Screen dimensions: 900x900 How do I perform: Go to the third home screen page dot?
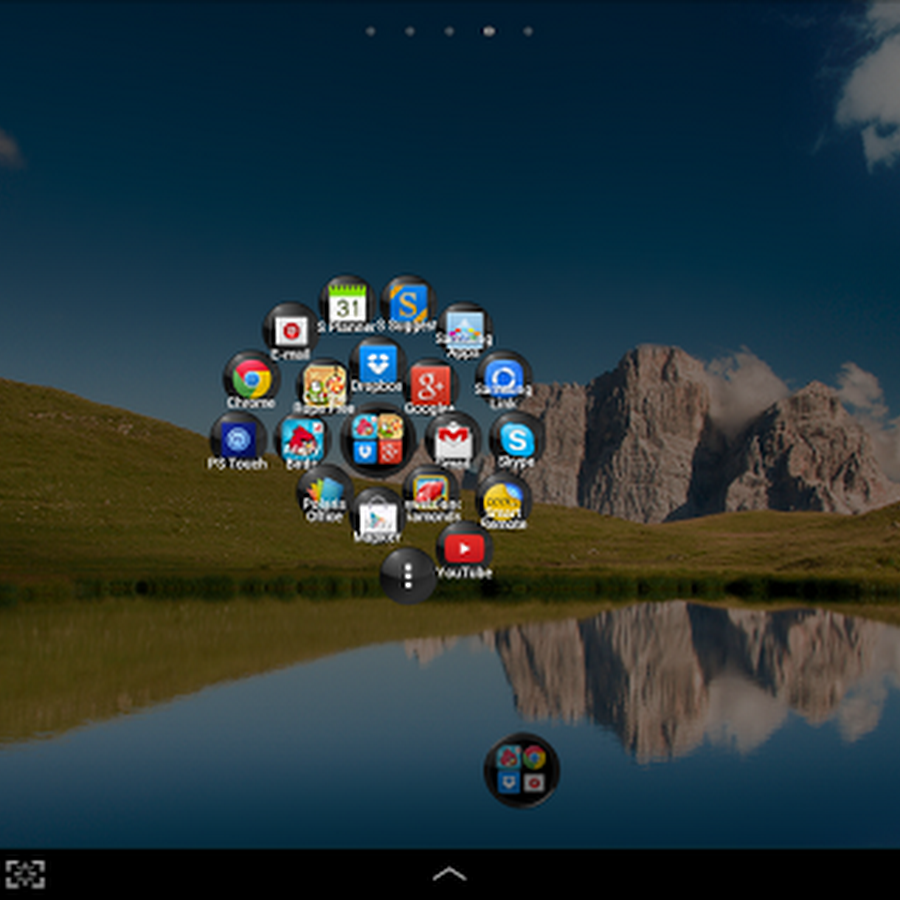[449, 31]
